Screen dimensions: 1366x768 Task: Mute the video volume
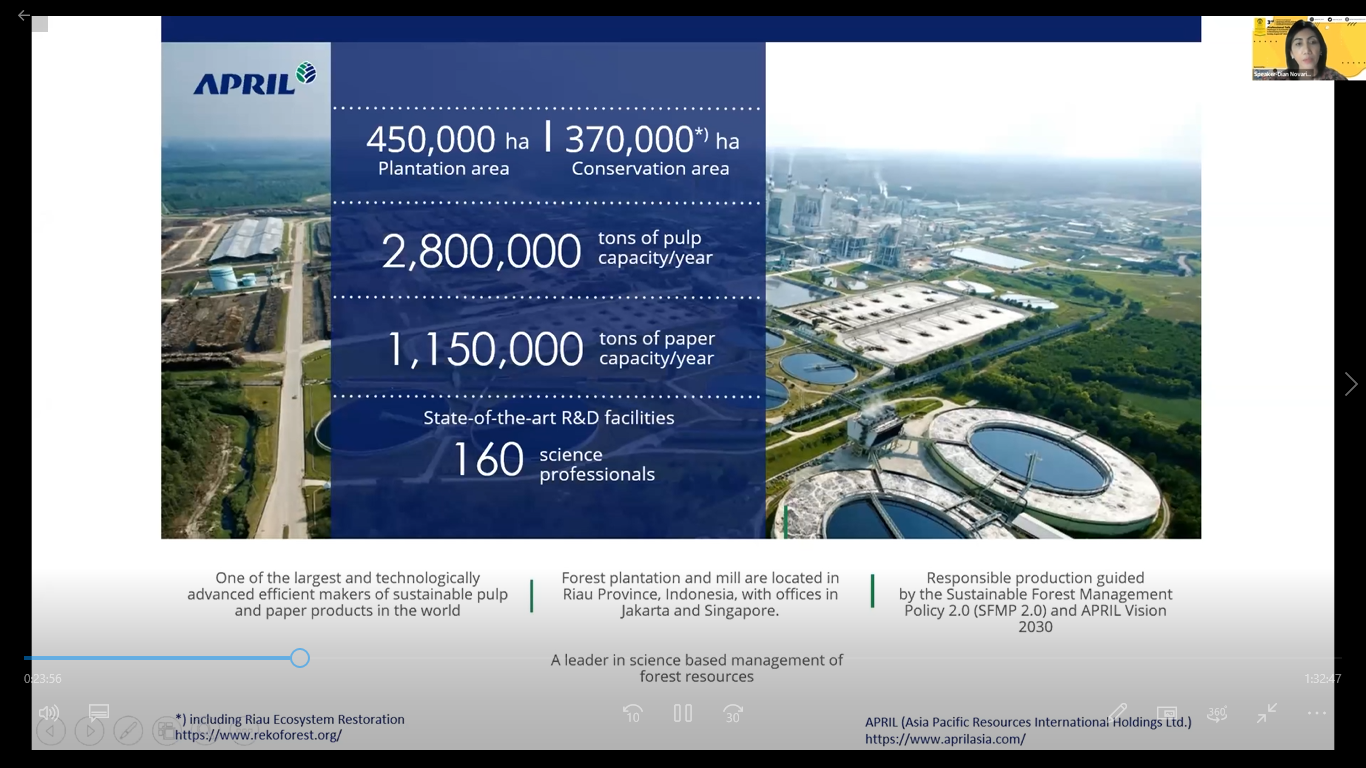tap(48, 713)
